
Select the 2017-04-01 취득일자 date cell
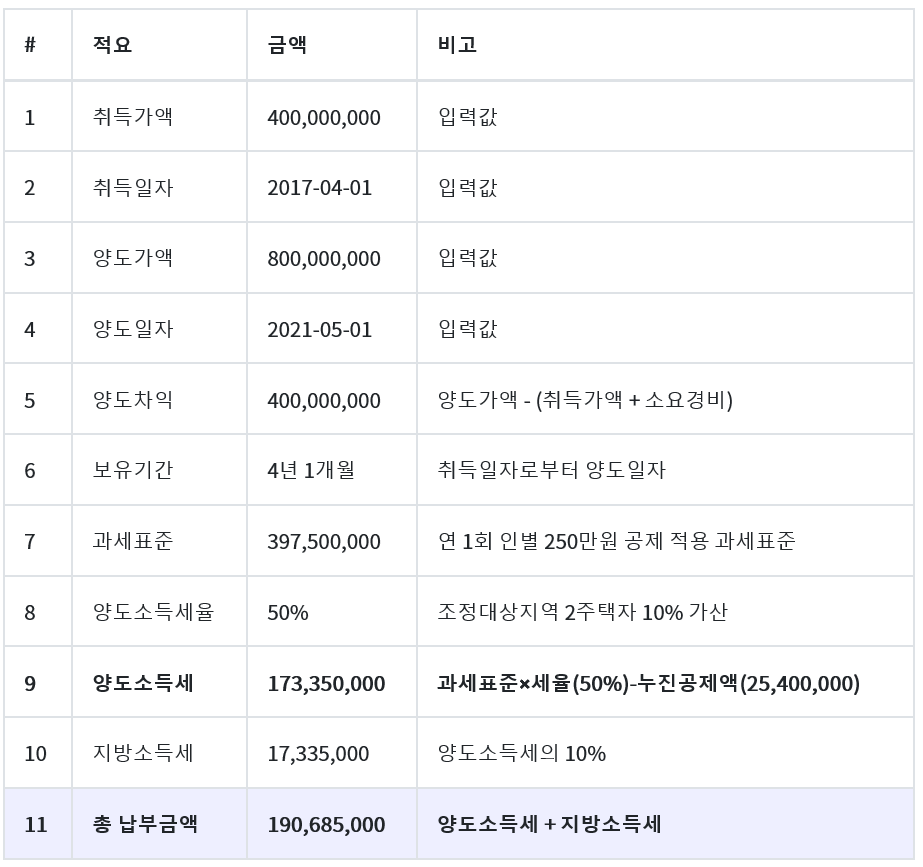click(319, 188)
